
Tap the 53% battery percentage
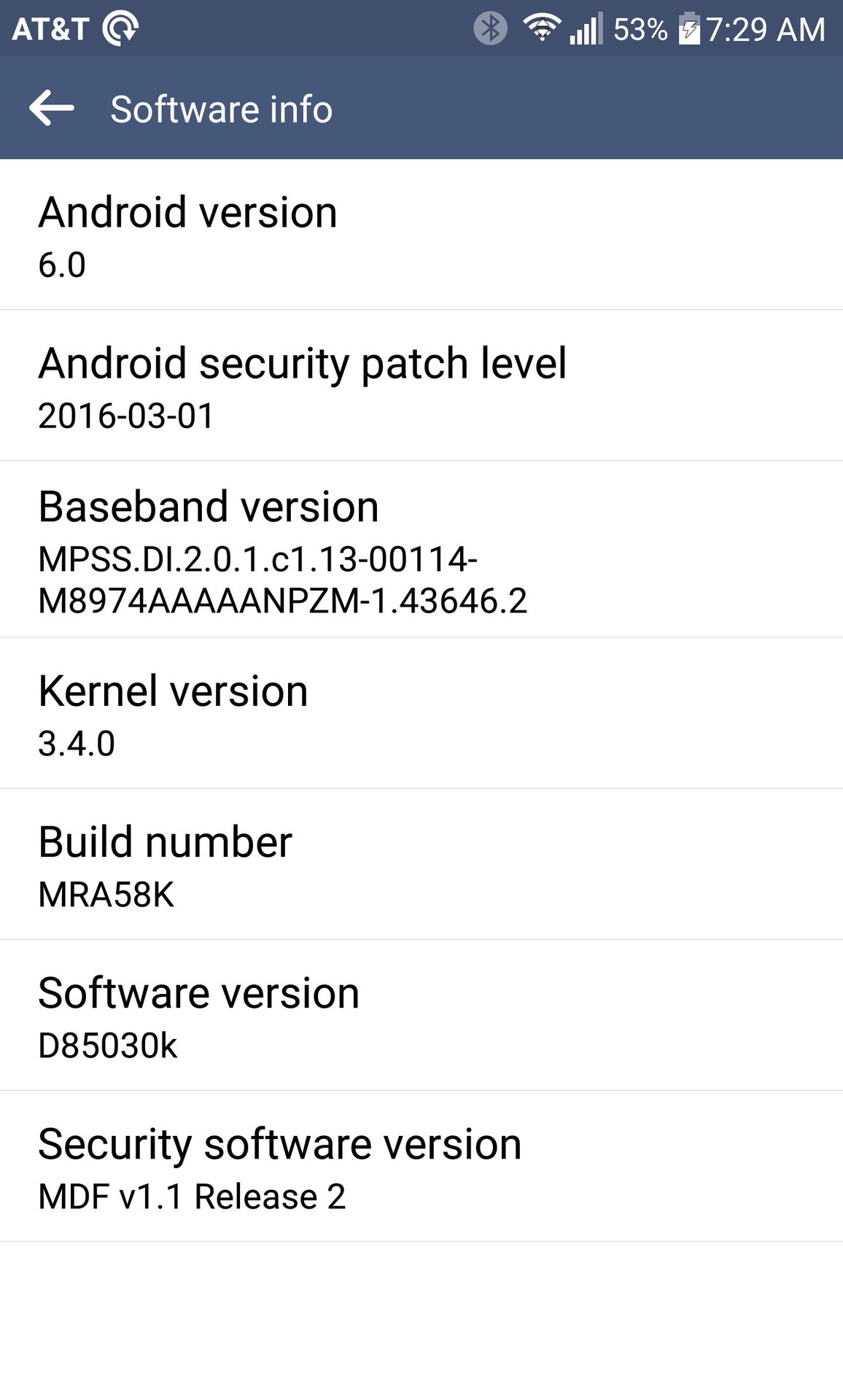click(x=640, y=30)
